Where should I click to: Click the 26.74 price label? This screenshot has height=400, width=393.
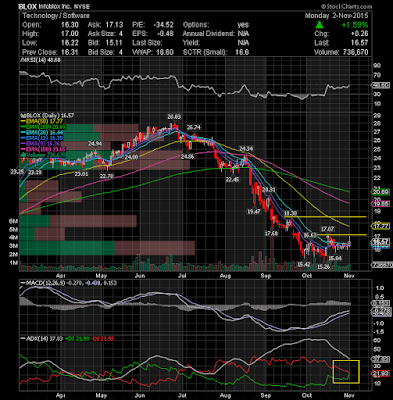pos(194,127)
